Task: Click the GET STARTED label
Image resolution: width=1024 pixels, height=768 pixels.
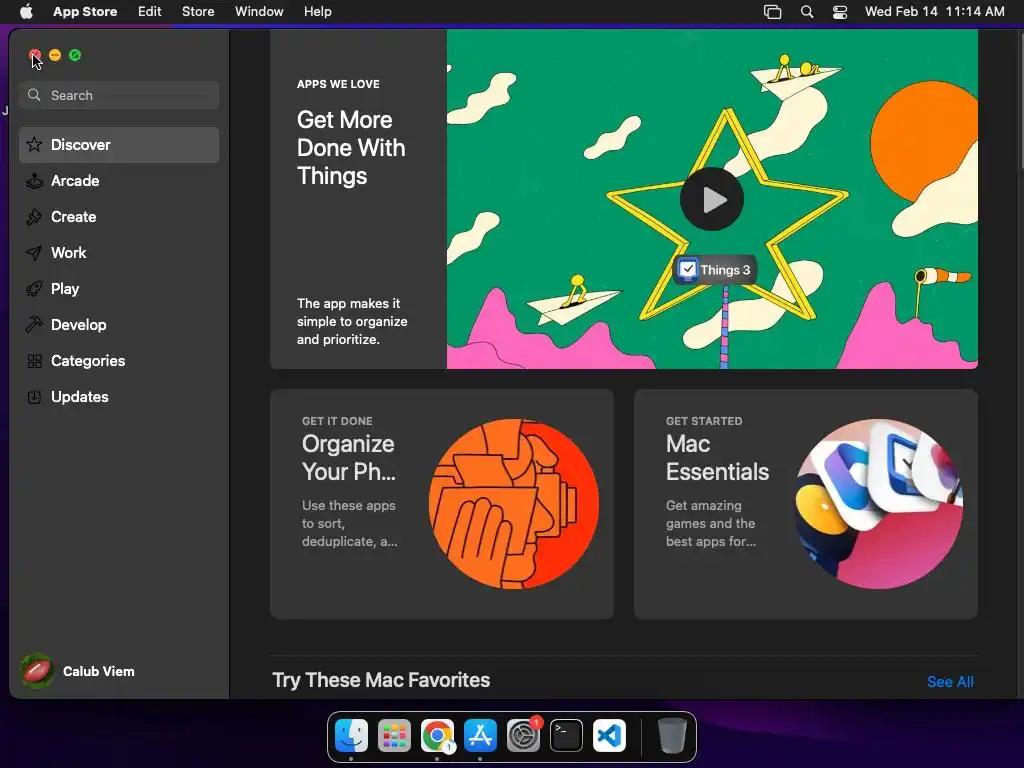Action: point(704,421)
